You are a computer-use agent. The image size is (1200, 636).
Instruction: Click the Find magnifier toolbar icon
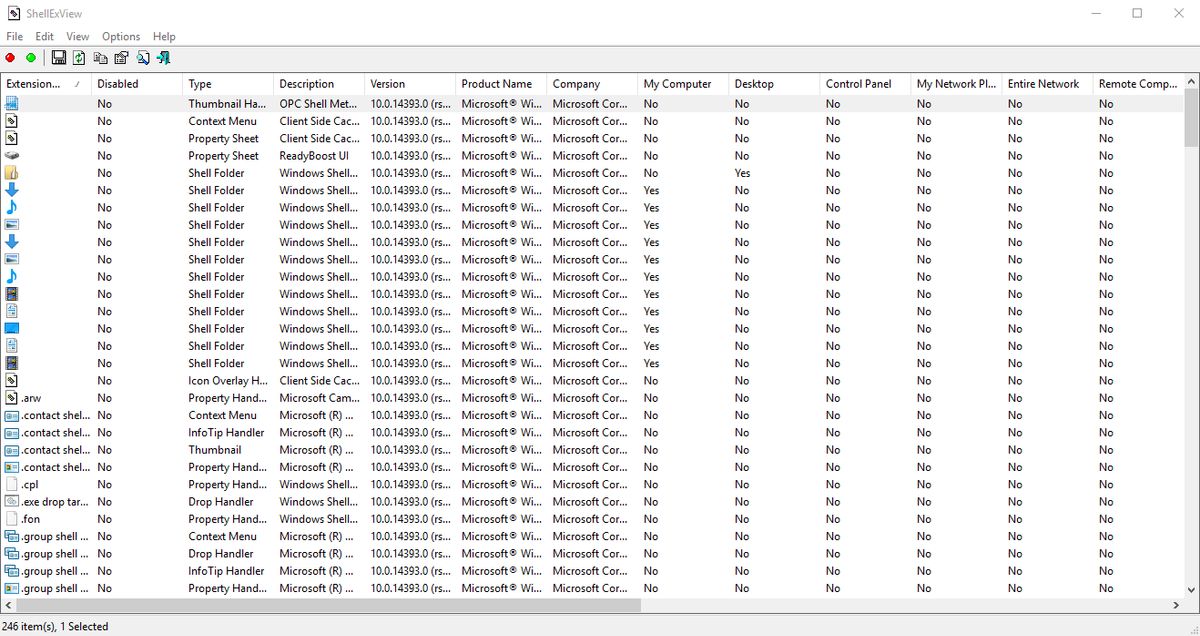143,59
